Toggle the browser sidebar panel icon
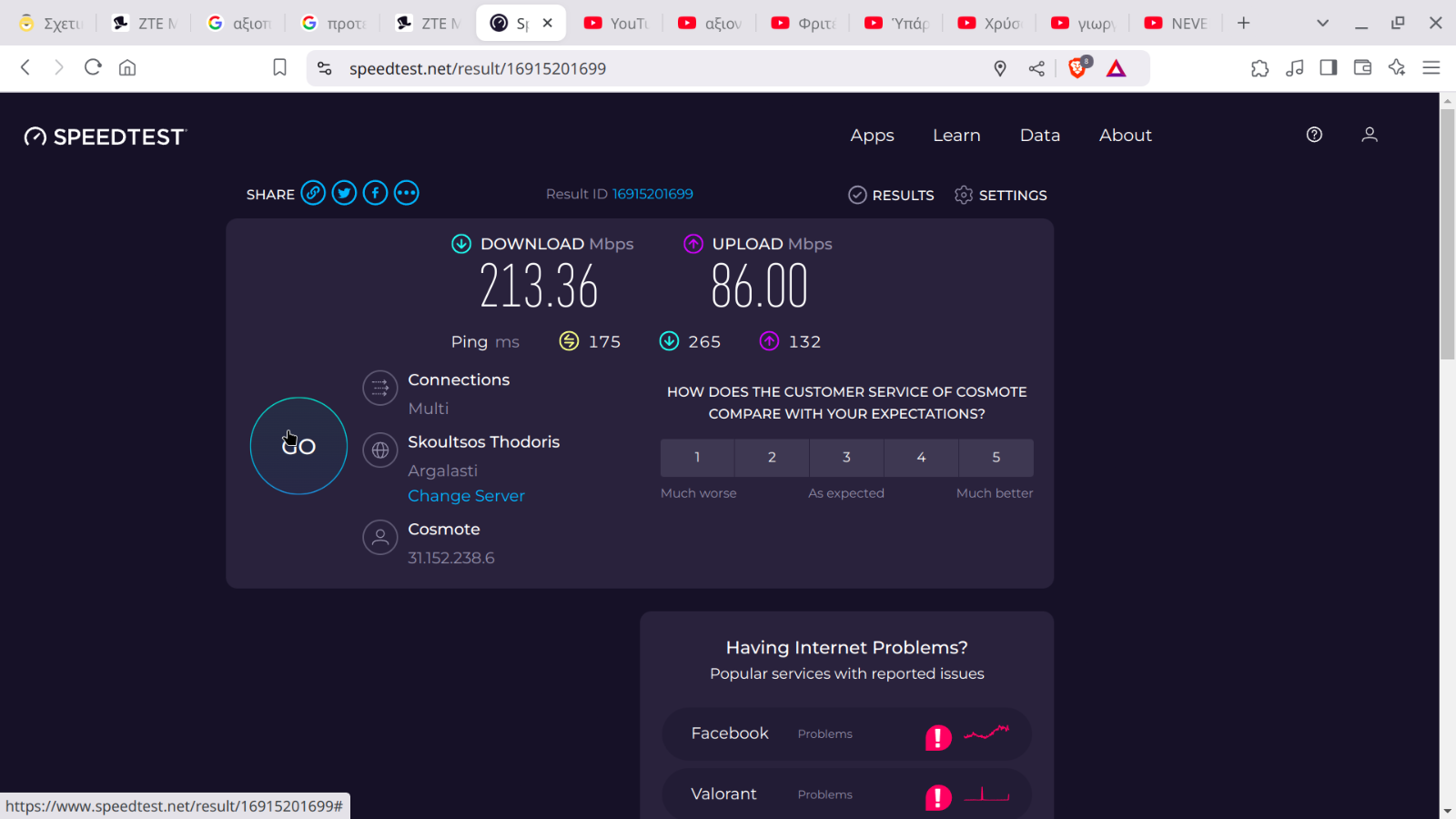Screen dimensions: 1456x819 (1329, 67)
